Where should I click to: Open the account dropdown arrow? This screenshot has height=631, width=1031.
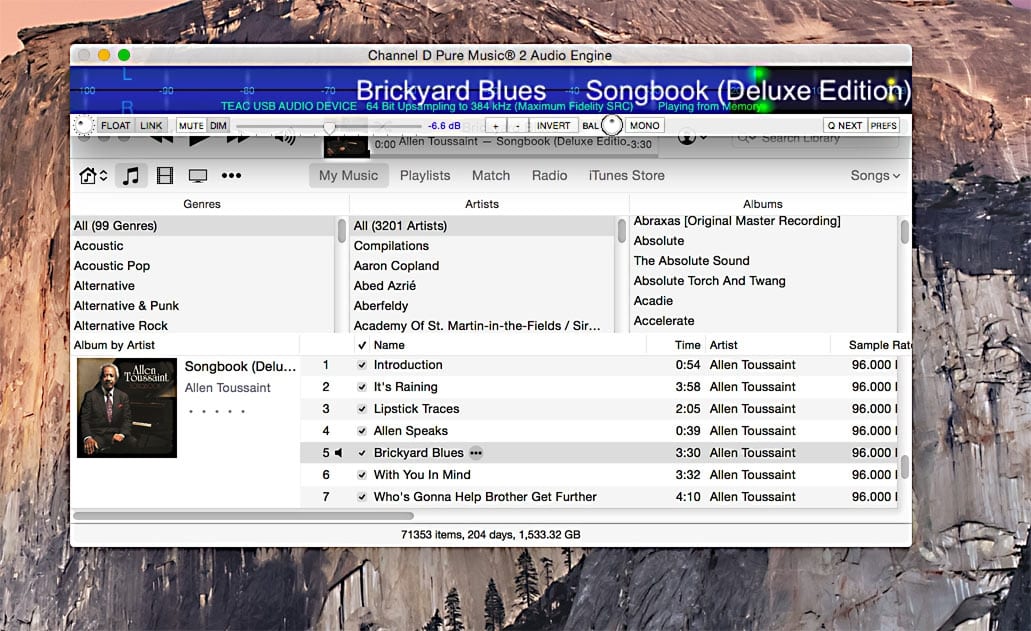(704, 137)
